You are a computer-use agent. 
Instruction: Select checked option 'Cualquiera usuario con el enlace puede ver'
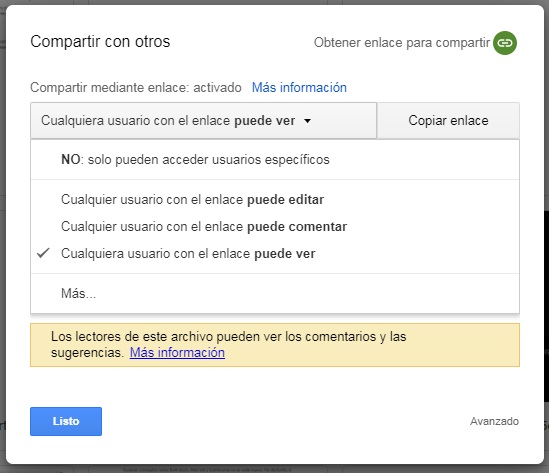[x=275, y=253]
